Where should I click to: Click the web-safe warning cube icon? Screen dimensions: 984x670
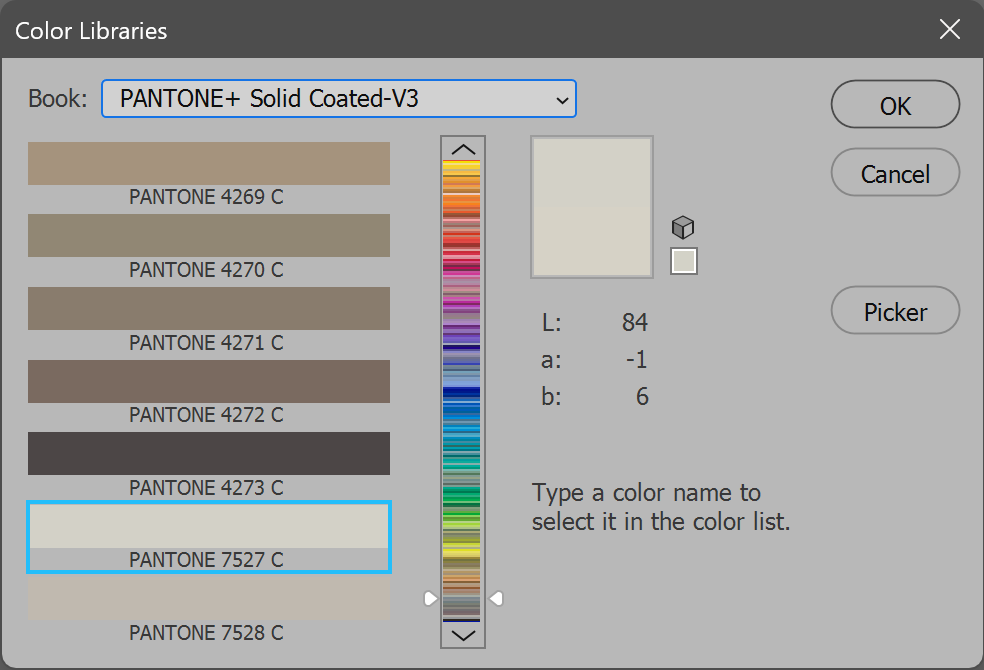tap(683, 227)
